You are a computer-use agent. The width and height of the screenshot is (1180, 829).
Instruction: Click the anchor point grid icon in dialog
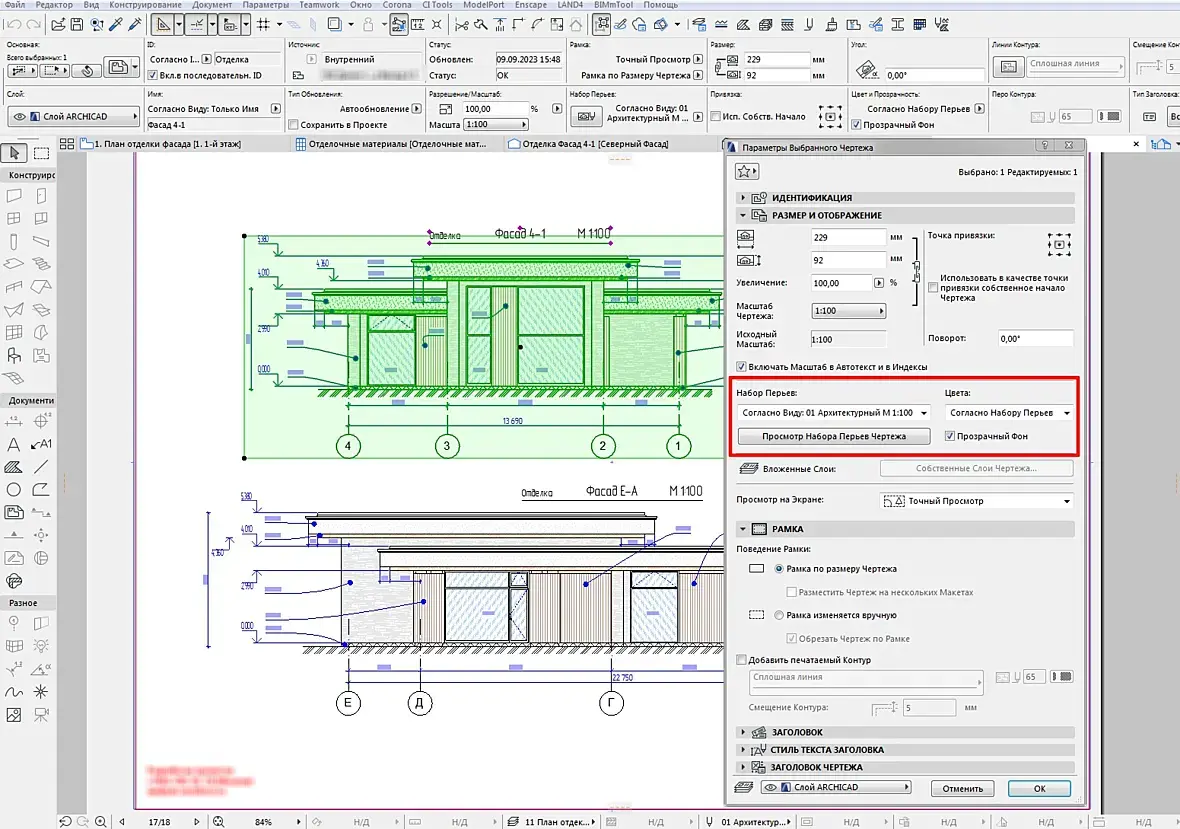1059,244
